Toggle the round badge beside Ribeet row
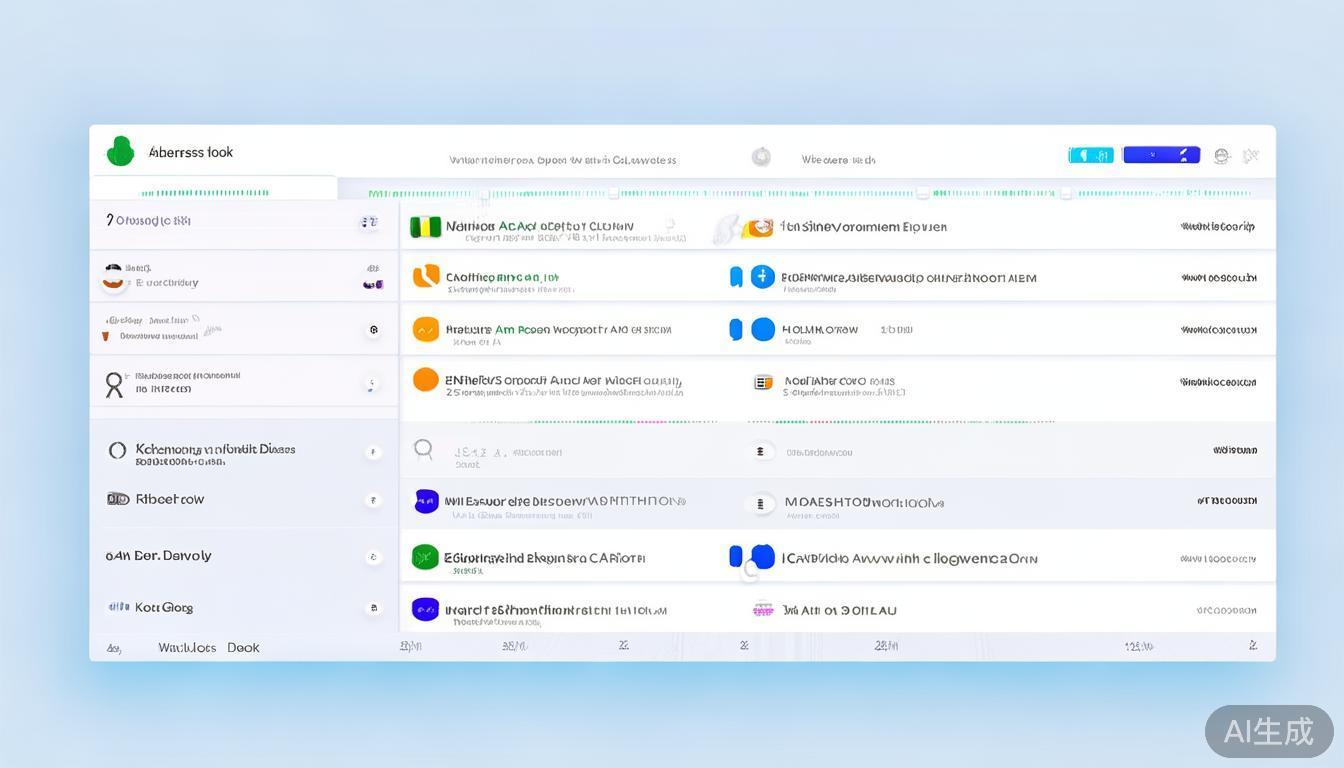This screenshot has width=1344, height=768. click(x=373, y=500)
